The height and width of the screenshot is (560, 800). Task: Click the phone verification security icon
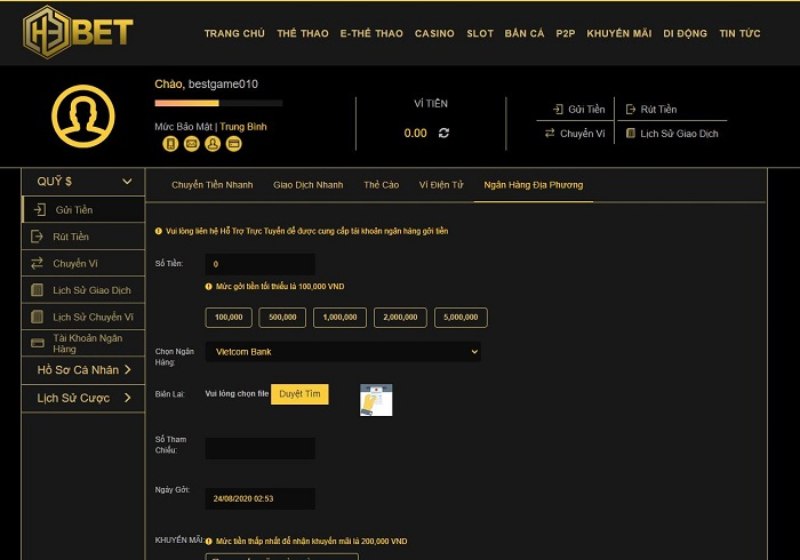point(170,144)
